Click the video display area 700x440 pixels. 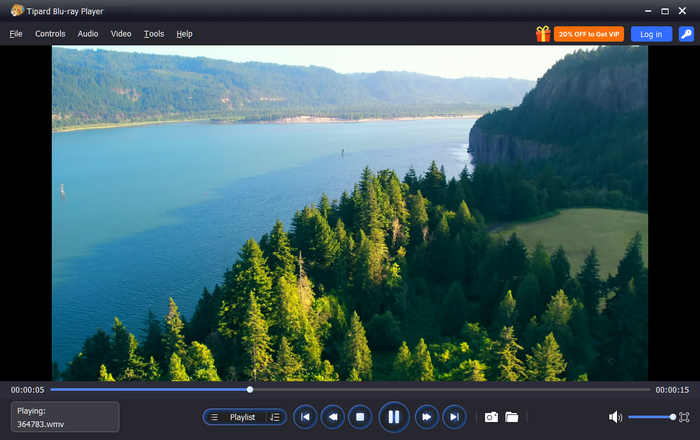click(x=350, y=213)
